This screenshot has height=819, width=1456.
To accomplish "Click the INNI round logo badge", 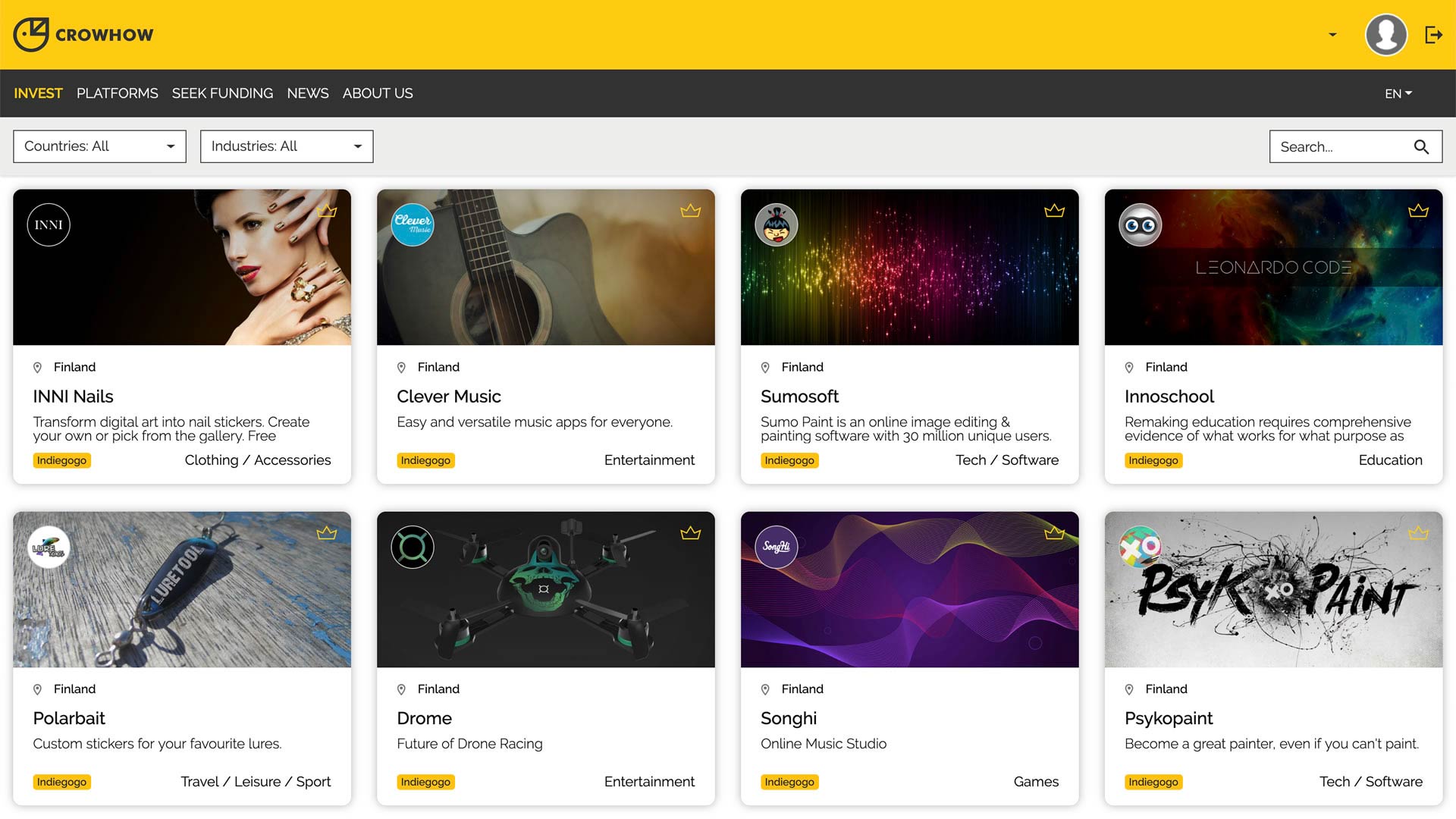I will pyautogui.click(x=49, y=225).
